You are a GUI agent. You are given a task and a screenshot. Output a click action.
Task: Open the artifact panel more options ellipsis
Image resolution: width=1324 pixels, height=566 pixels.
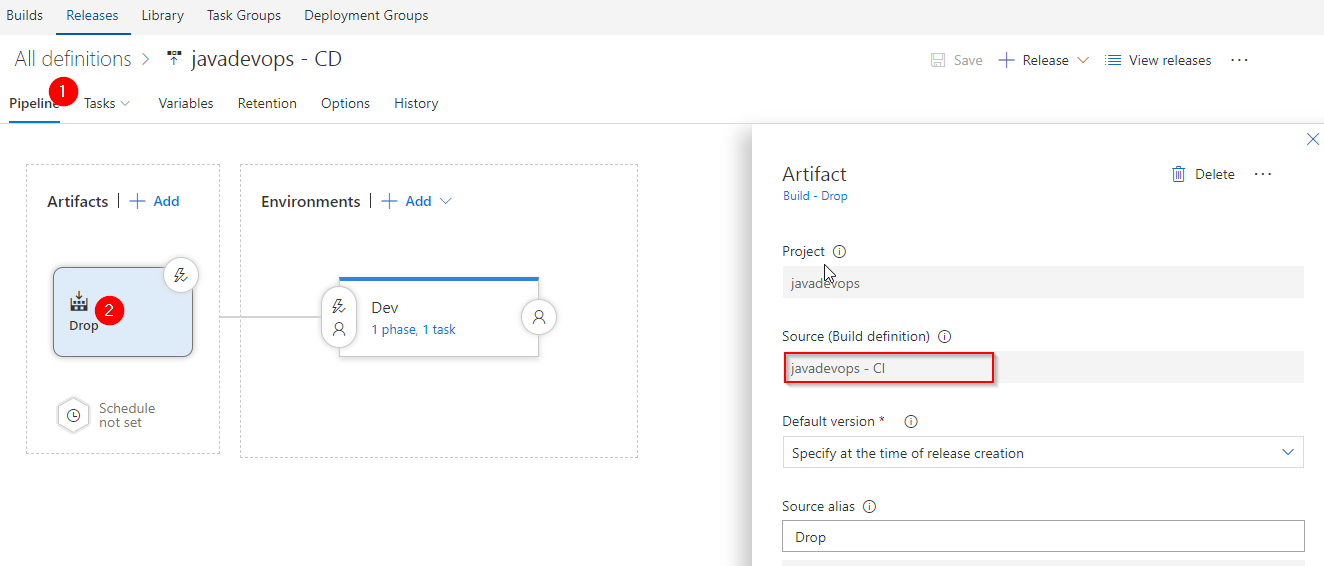click(x=1263, y=174)
